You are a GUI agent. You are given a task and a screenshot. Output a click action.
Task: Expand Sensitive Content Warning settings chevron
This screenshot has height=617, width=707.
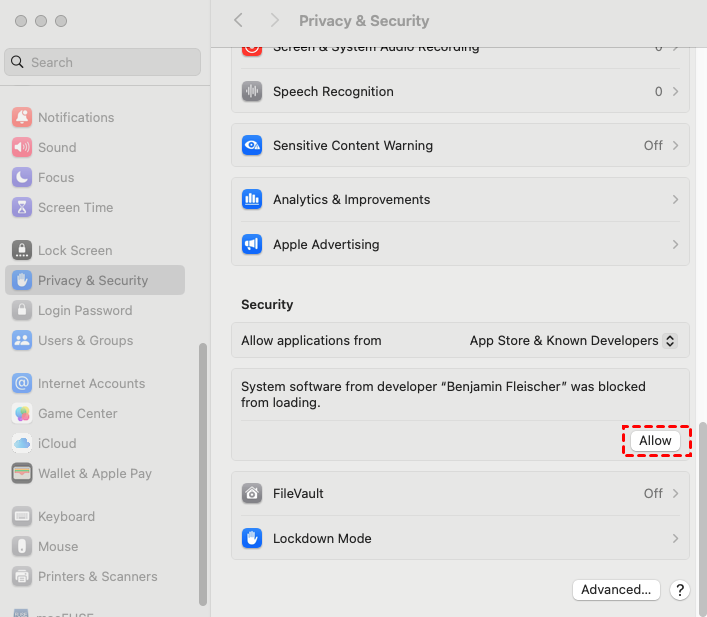click(x=676, y=145)
